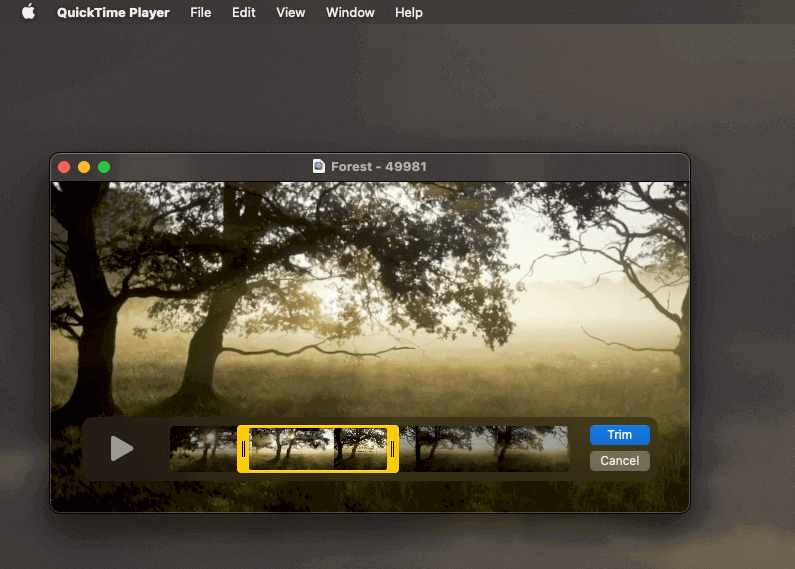
Task: Close the Forest video window
Action: coord(64,167)
